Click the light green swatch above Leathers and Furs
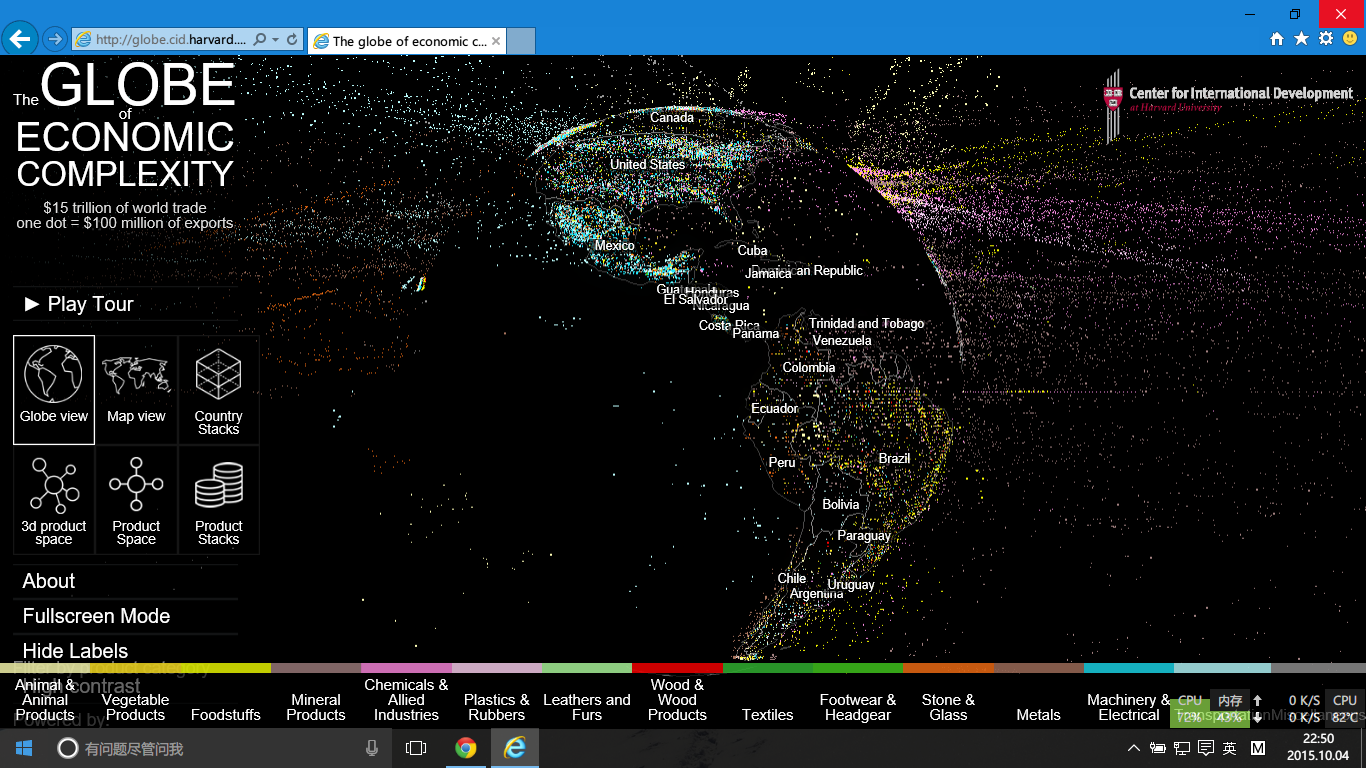The width and height of the screenshot is (1366, 768). (x=587, y=668)
